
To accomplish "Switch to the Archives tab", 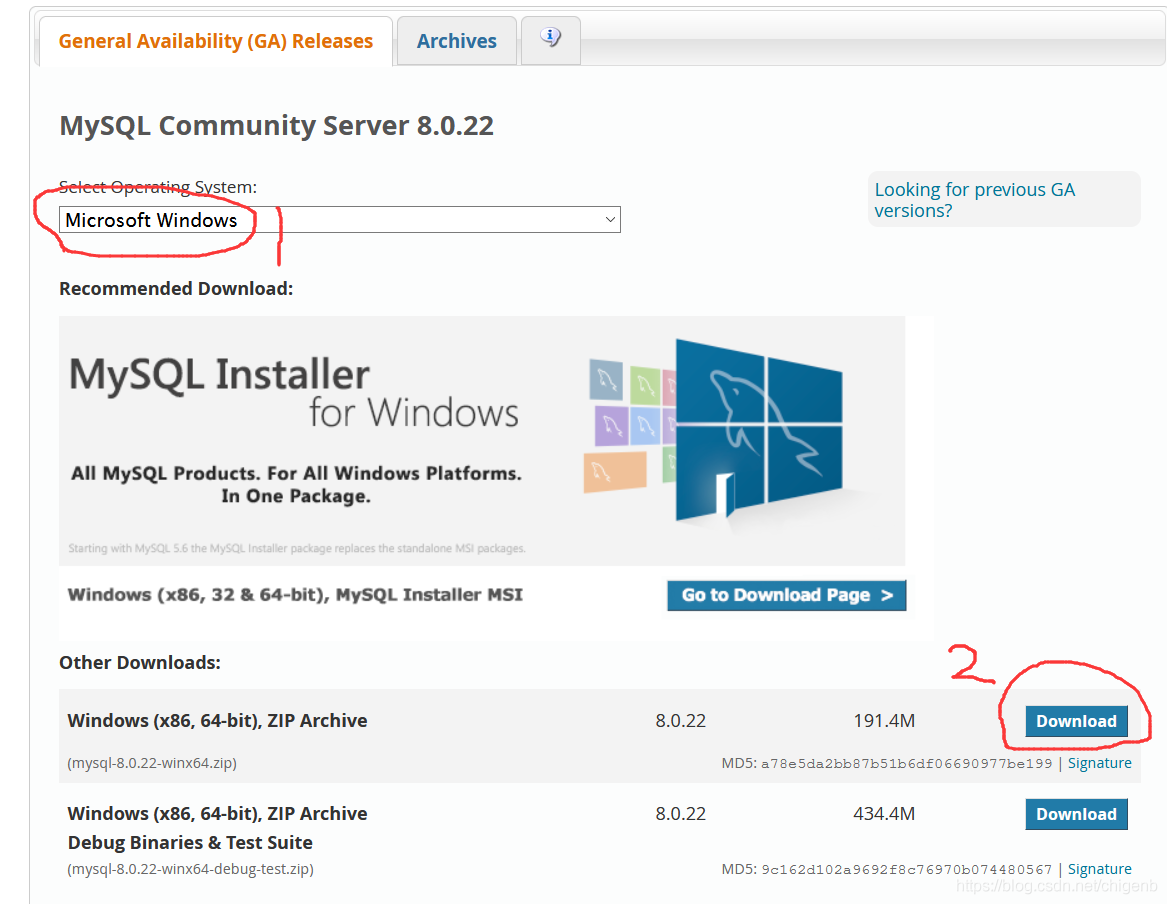I will point(456,42).
